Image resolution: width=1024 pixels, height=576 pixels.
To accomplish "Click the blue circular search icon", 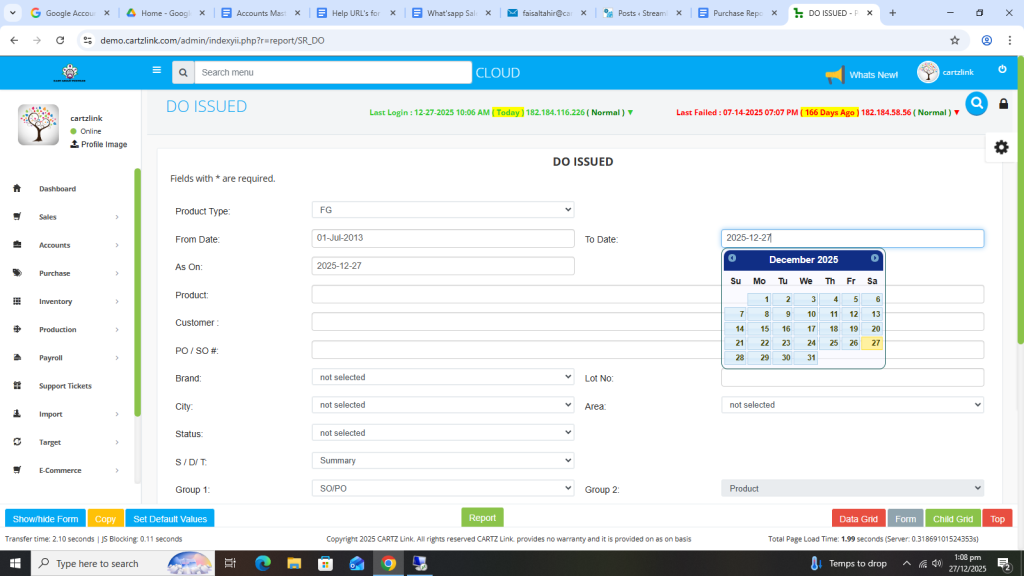I will coord(976,103).
